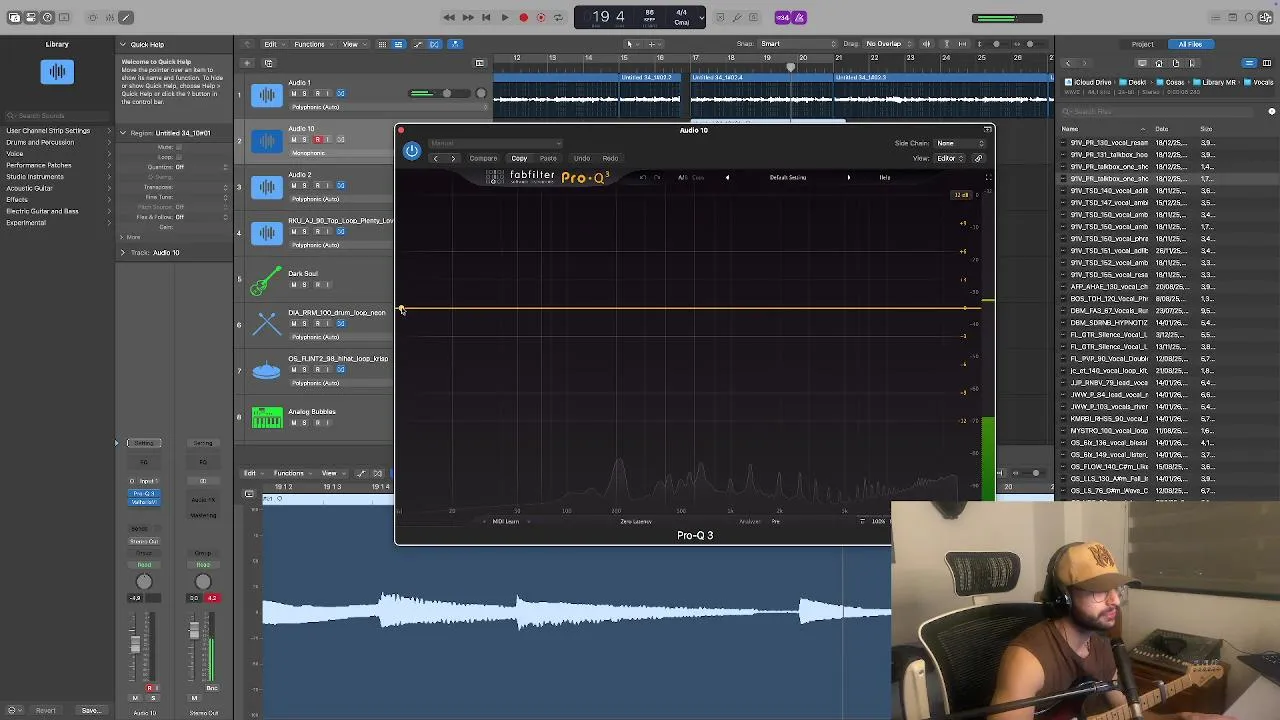This screenshot has width=1280, height=720.
Task: Open the Snap Smart dropdown
Action: click(x=797, y=44)
